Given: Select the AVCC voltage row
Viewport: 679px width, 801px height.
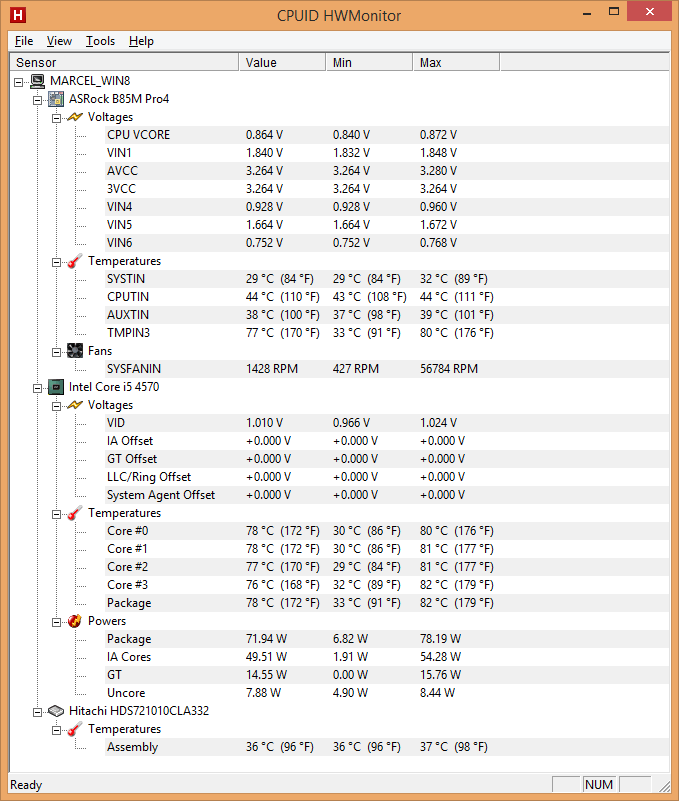Looking at the screenshot, I should [x=387, y=171].
